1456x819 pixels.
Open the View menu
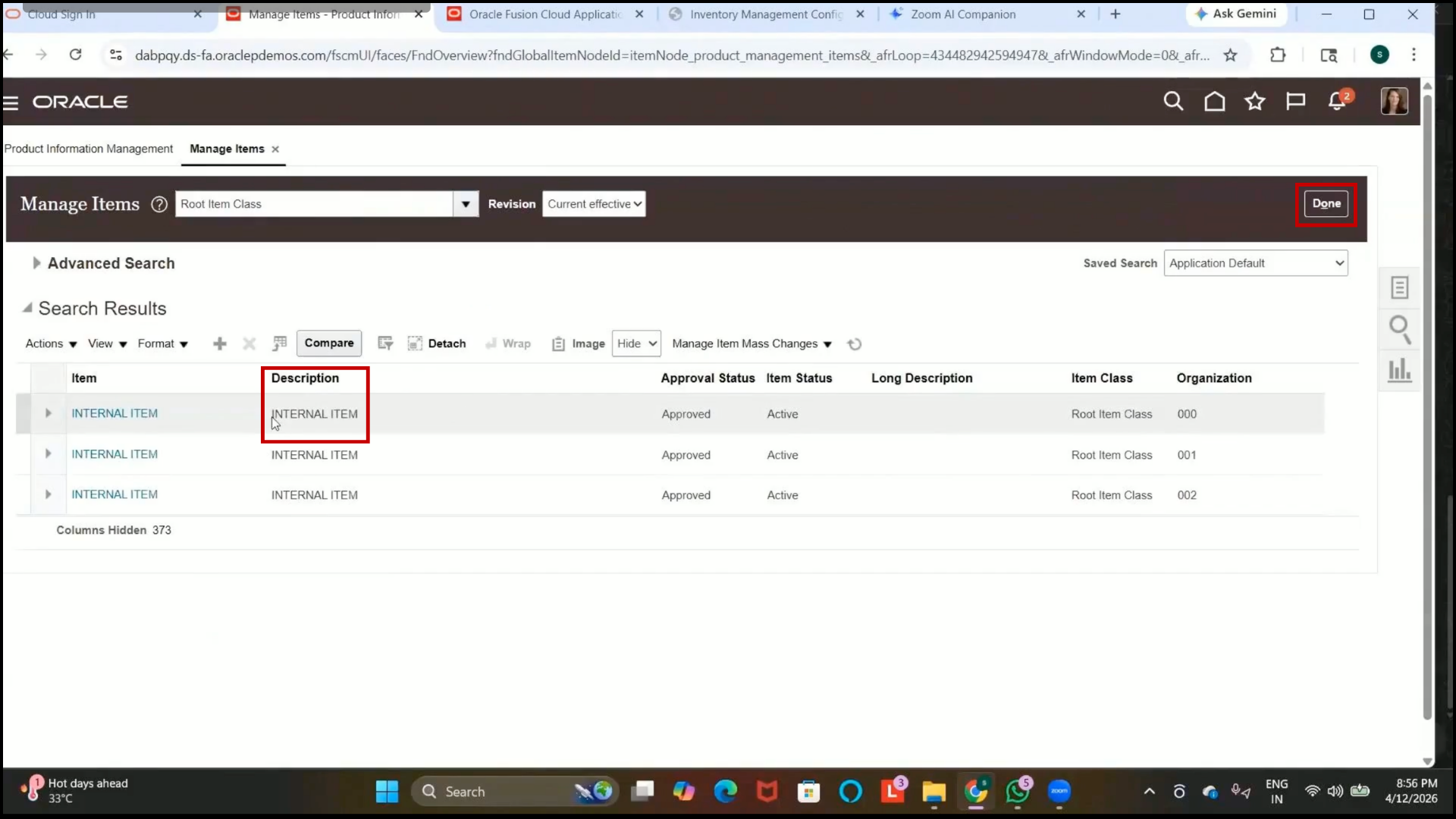[x=107, y=344]
